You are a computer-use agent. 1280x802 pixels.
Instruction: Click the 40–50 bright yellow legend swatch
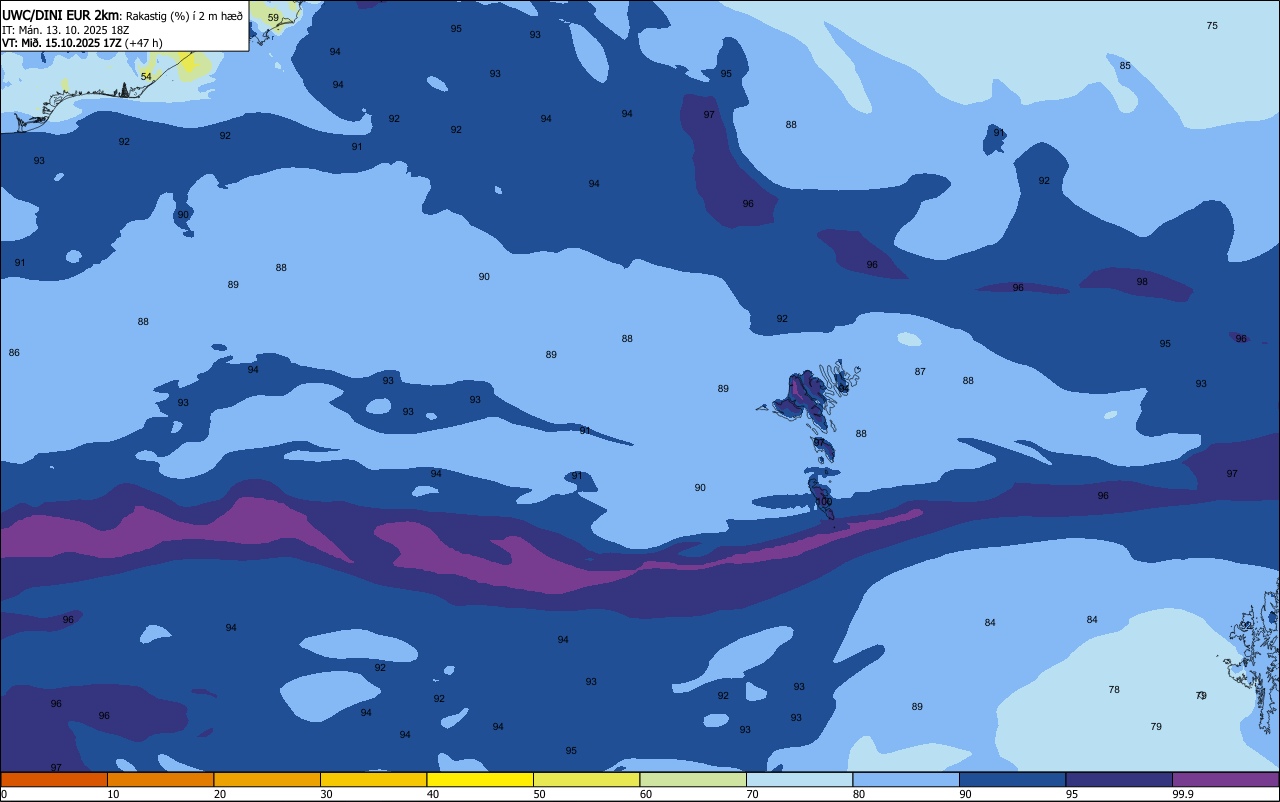point(480,779)
